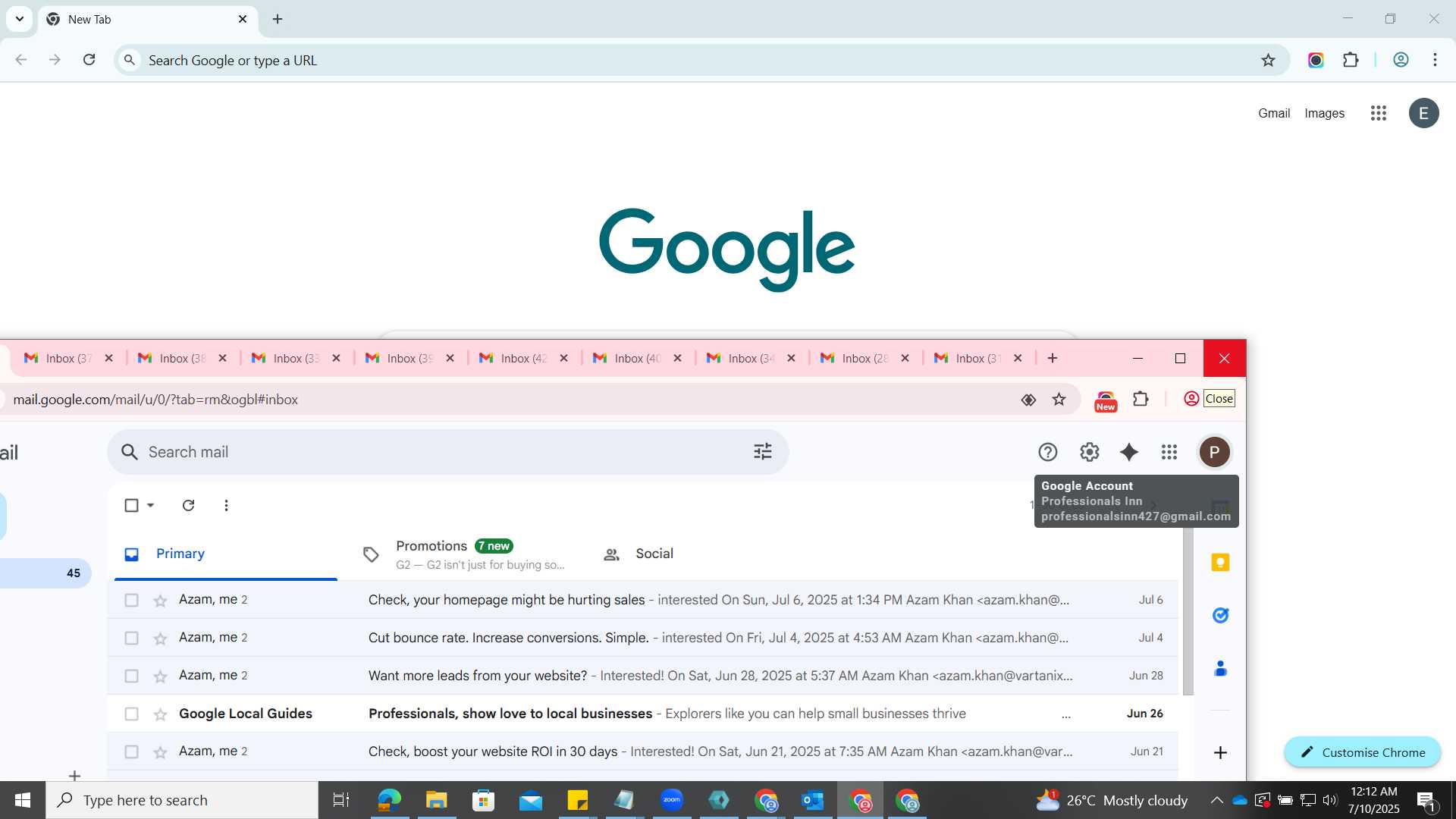Click the extension icon with New badge
Screen dimensions: 1456x819
pos(1106,400)
